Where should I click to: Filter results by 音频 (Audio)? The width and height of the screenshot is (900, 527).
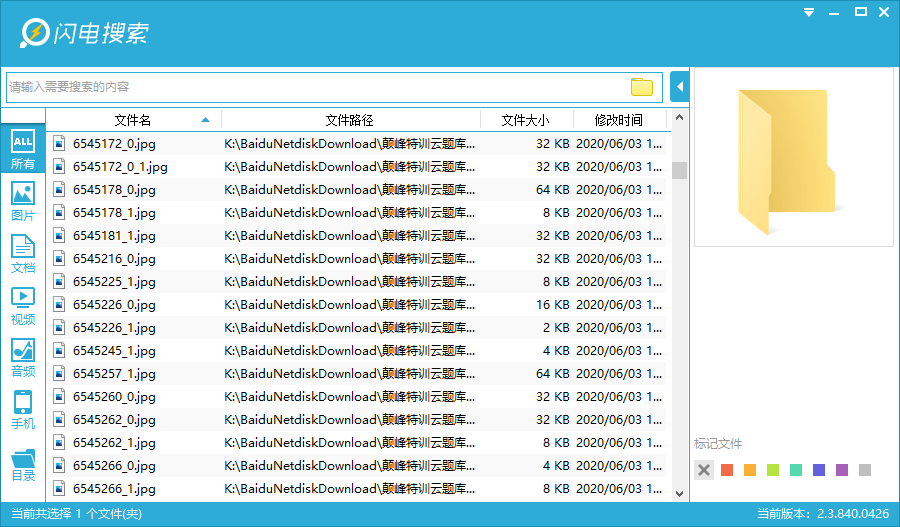click(22, 357)
